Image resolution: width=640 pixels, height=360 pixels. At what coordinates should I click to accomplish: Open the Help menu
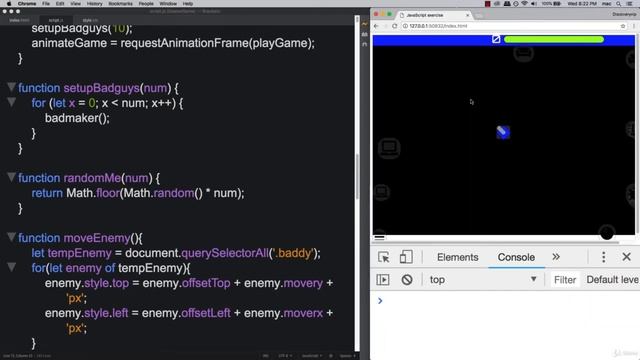pyautogui.click(x=188, y=4)
